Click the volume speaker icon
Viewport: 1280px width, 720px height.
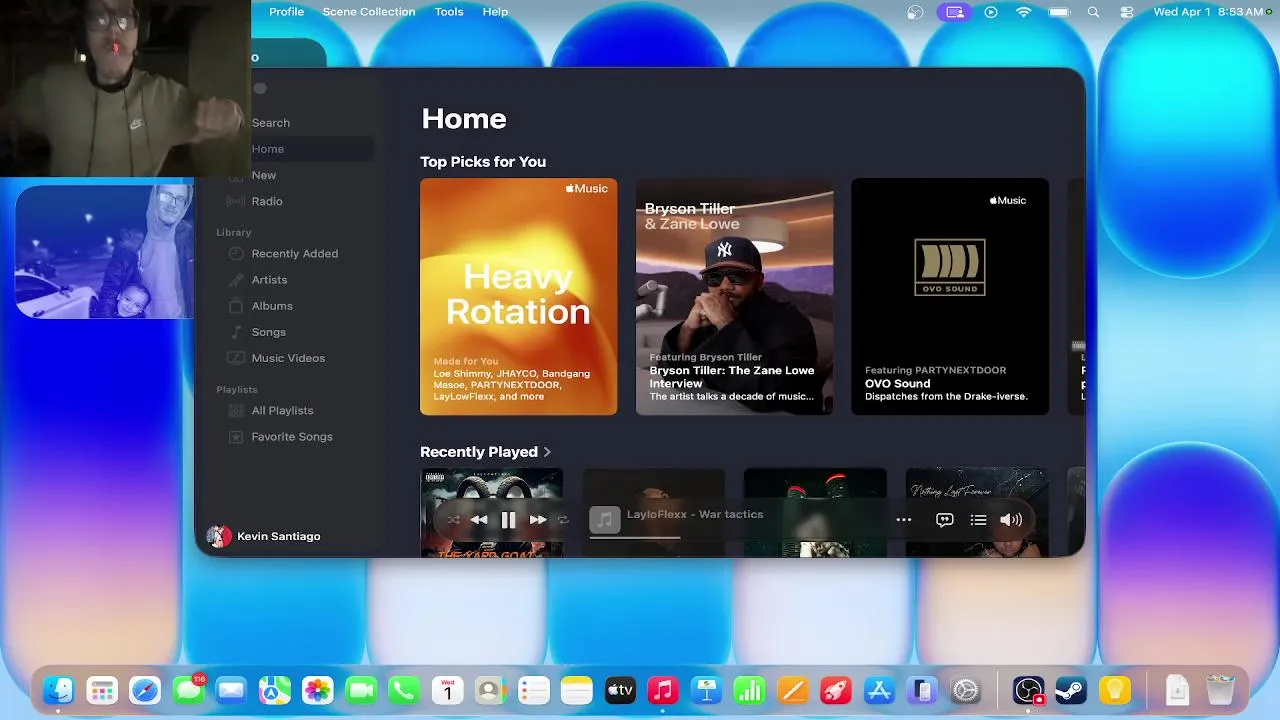[1011, 520]
